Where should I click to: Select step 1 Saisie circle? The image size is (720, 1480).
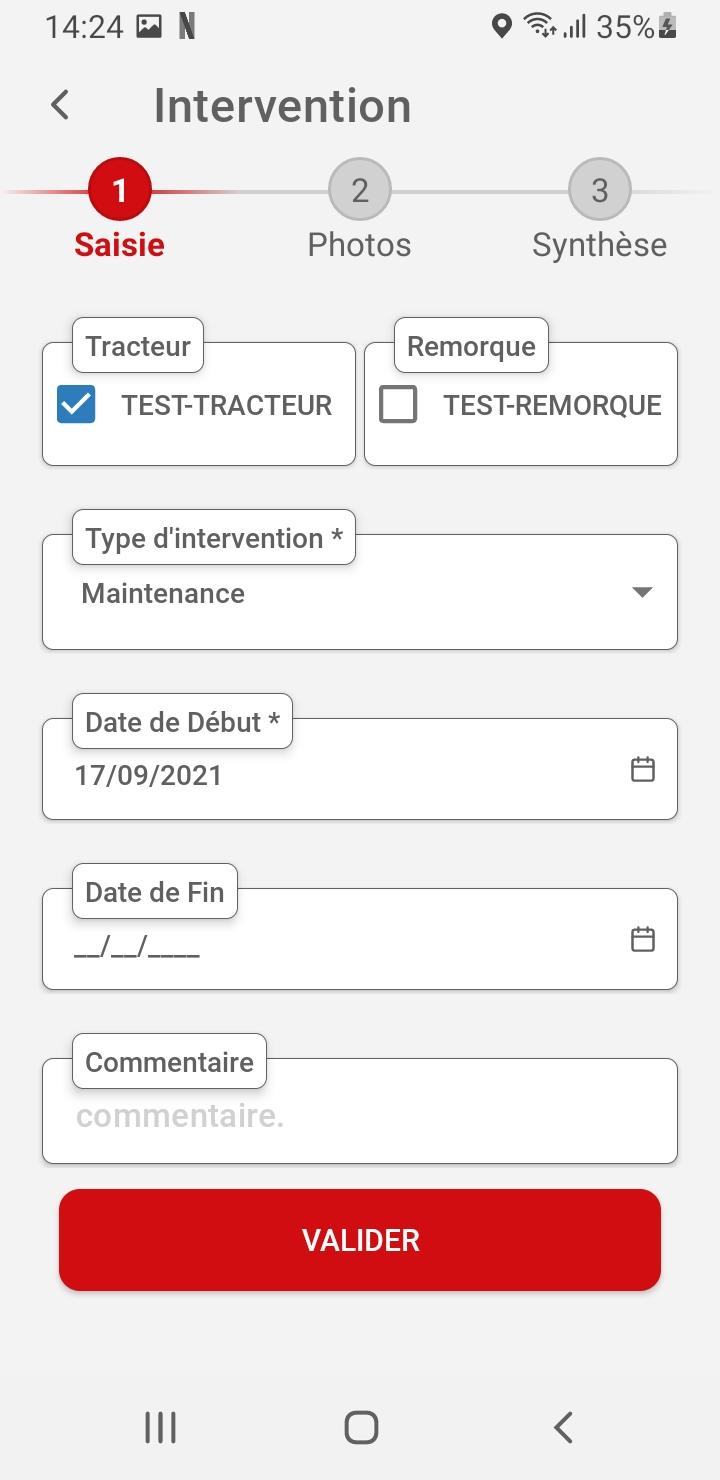click(120, 190)
